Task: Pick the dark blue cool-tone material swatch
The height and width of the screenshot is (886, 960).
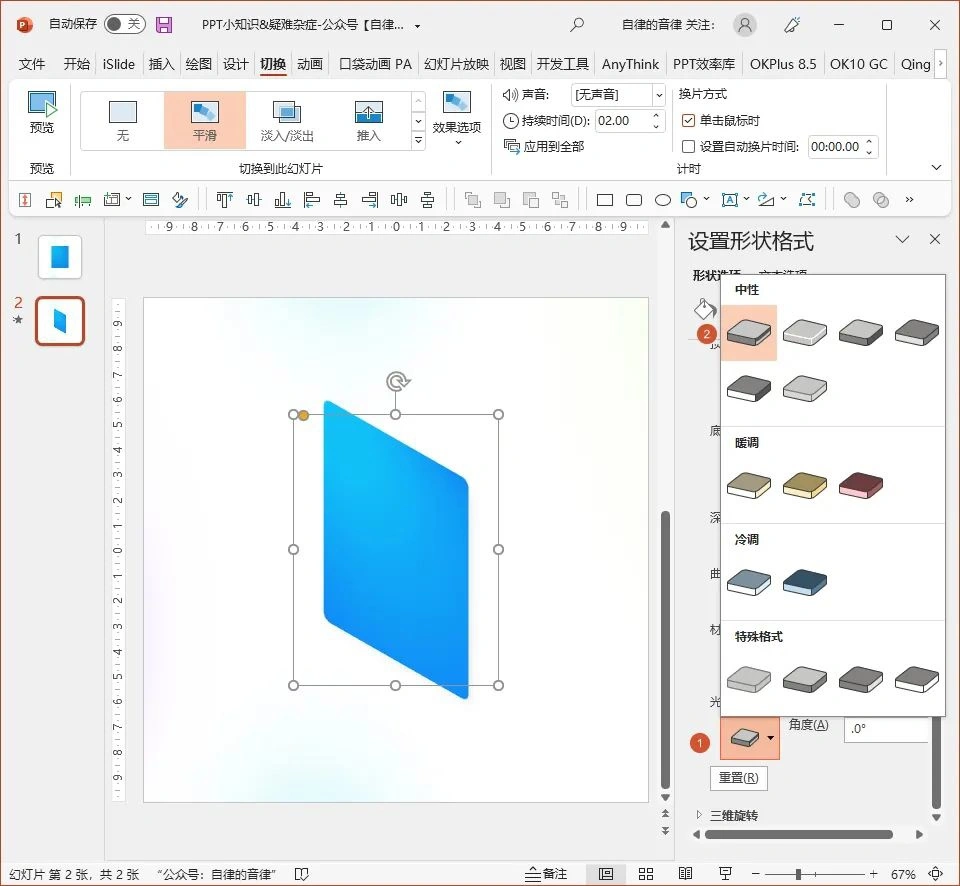Action: (x=805, y=582)
